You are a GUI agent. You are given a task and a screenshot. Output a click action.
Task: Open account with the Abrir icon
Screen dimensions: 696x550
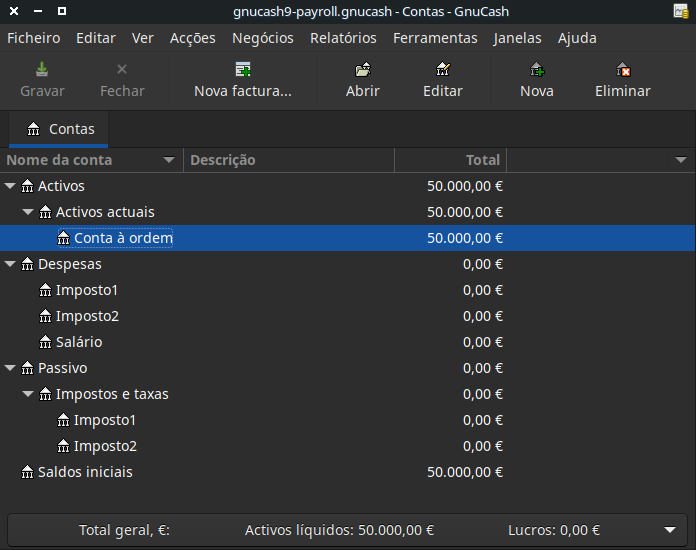(x=362, y=70)
